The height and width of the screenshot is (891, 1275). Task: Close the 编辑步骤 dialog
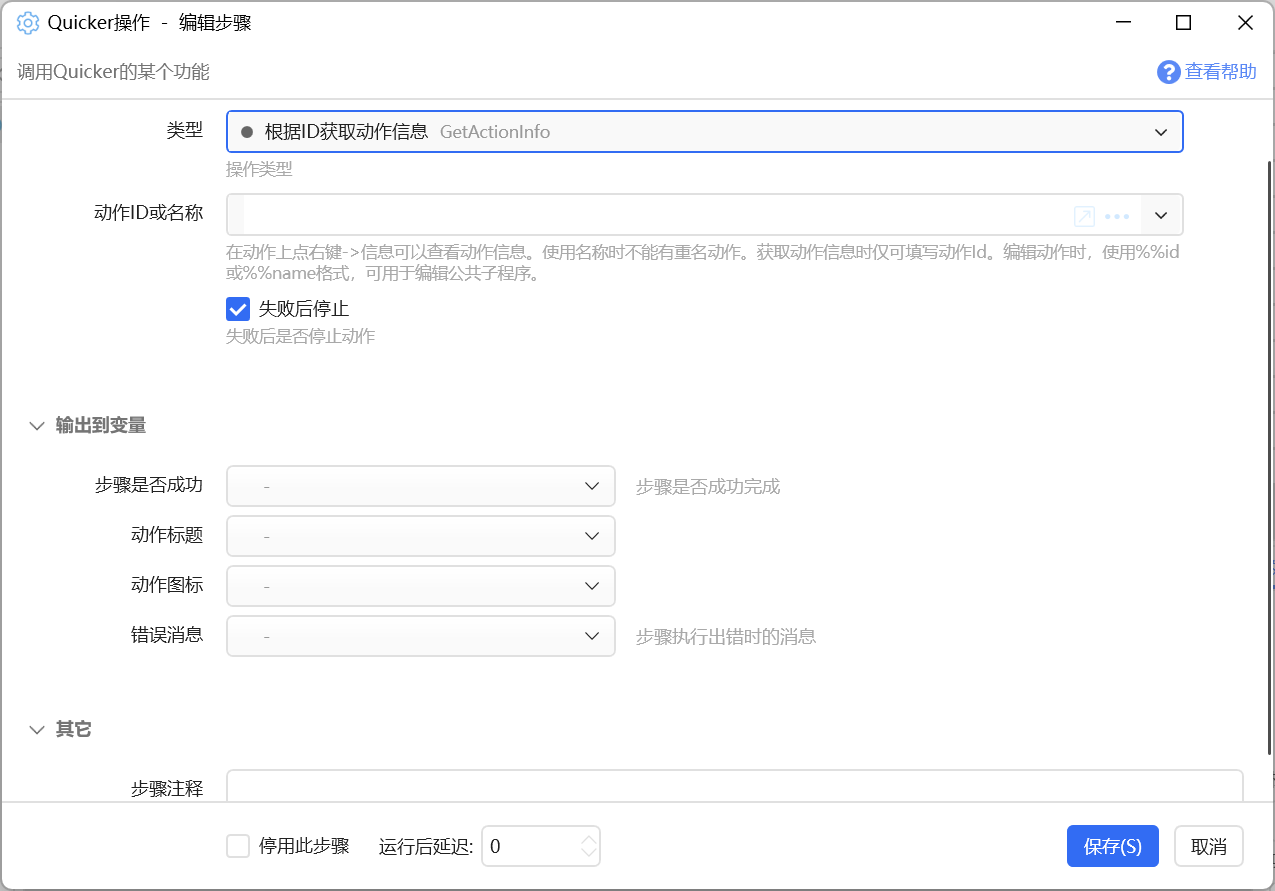click(x=1245, y=23)
